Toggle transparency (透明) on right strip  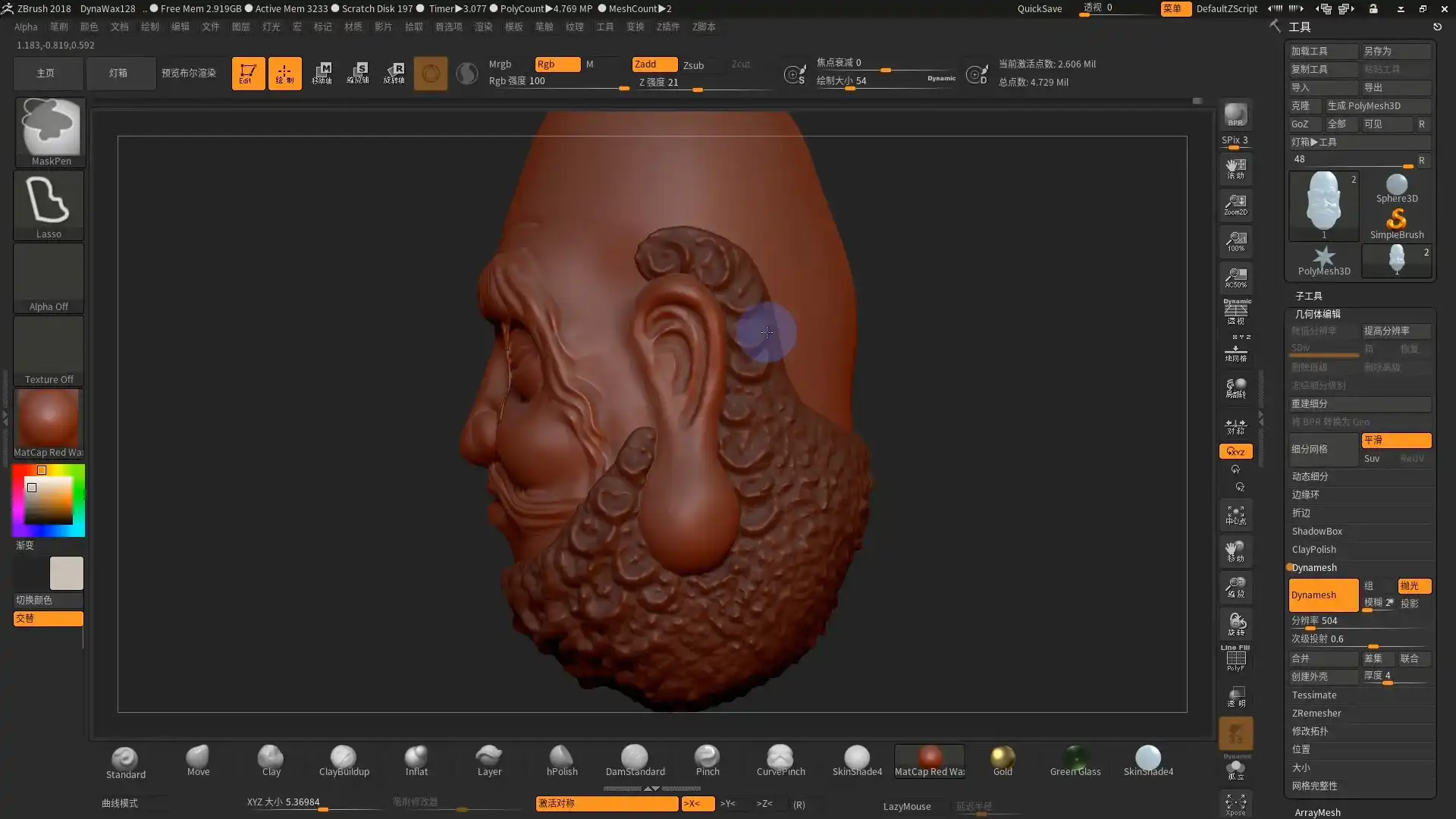coord(1236,698)
